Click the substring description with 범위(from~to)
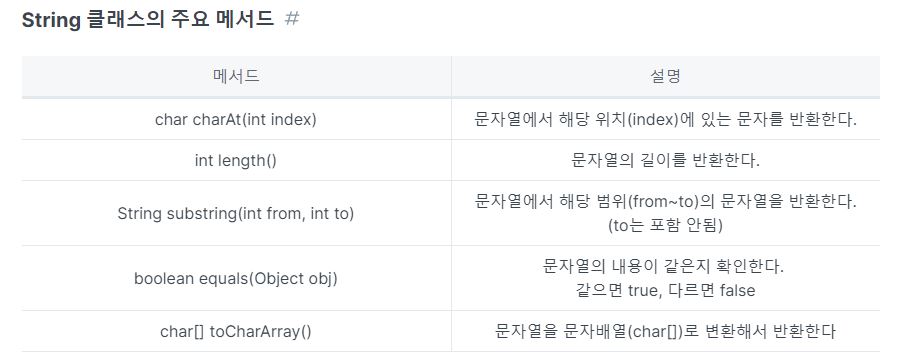Screen dimensions: 923x363 pos(665,201)
